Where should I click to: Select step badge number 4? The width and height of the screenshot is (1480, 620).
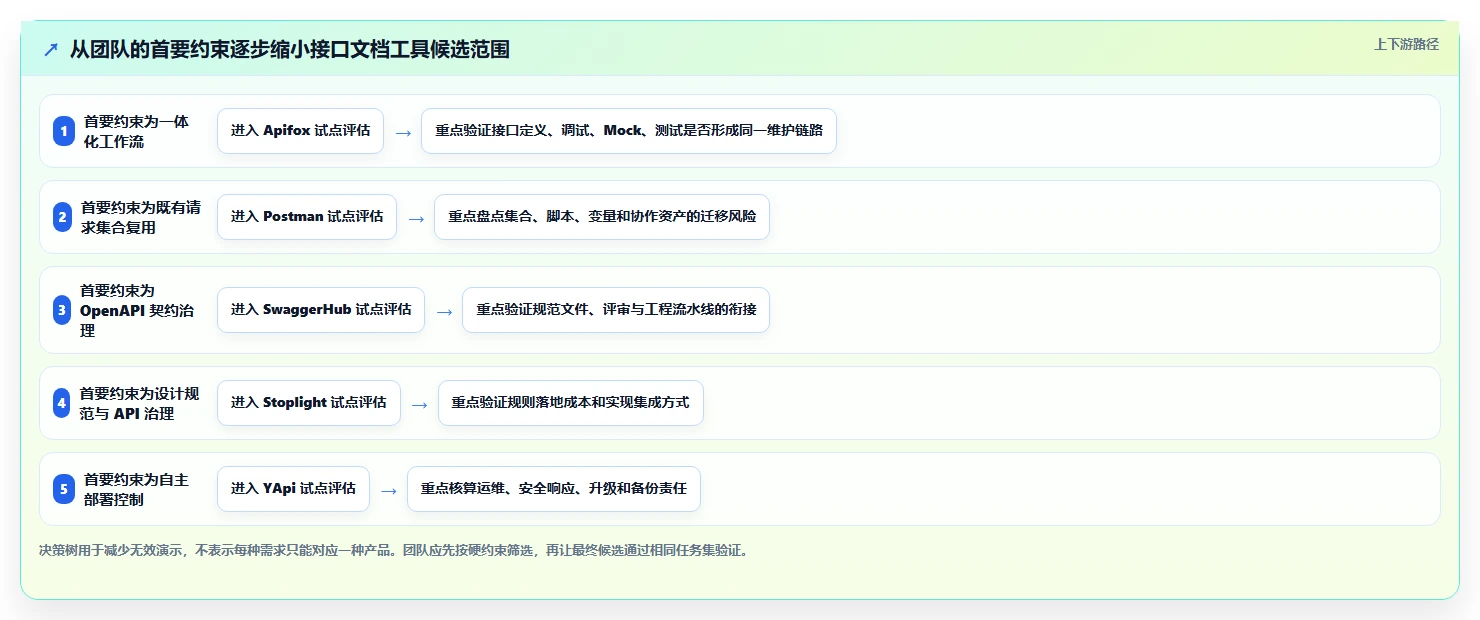pyautogui.click(x=62, y=403)
